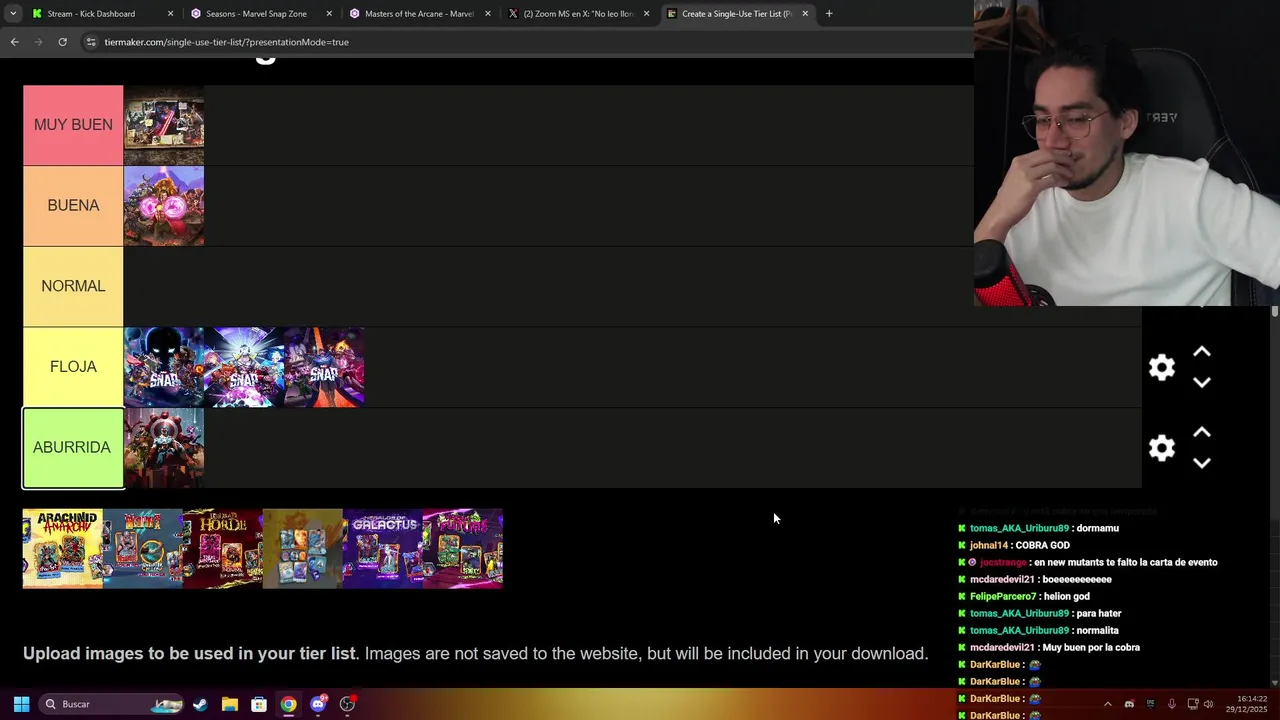Select the faded orange cards image
Screen dimensions: 1280x720
click(x=303, y=549)
